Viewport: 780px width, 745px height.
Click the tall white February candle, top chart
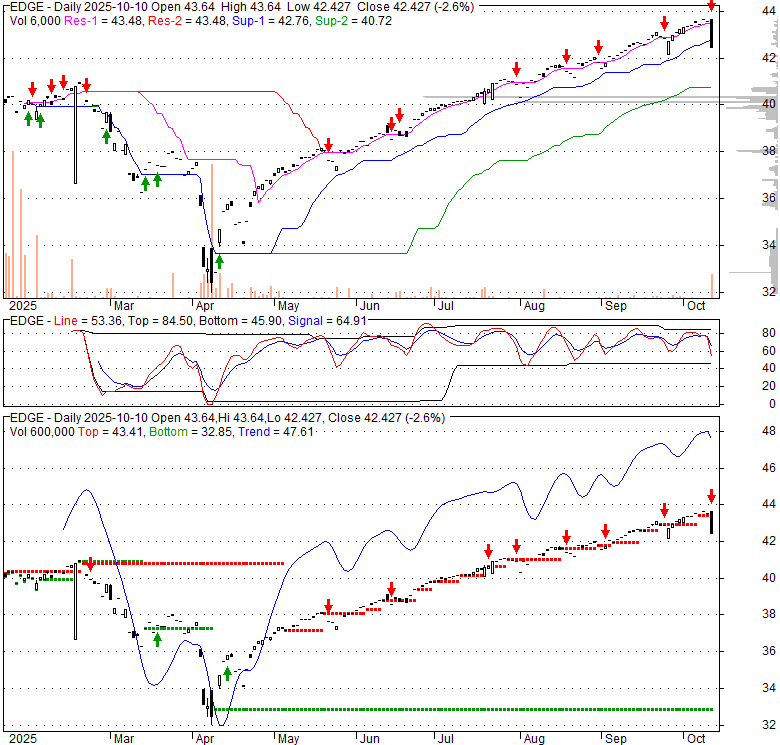click(76, 135)
